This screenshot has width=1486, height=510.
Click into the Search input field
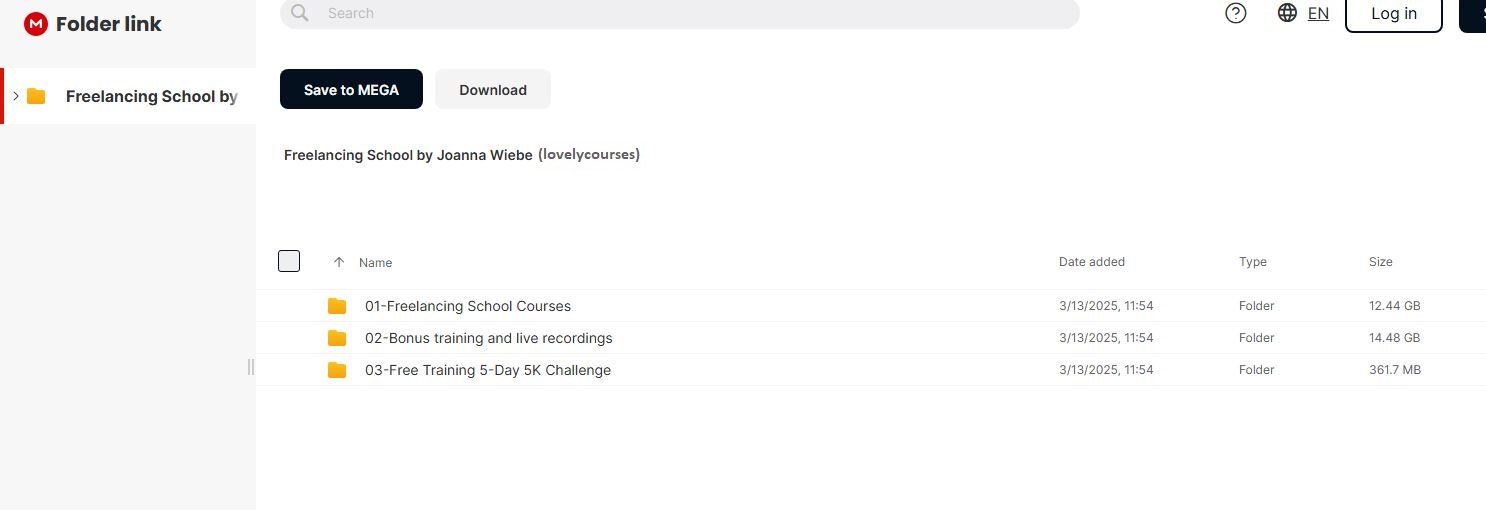[x=690, y=13]
